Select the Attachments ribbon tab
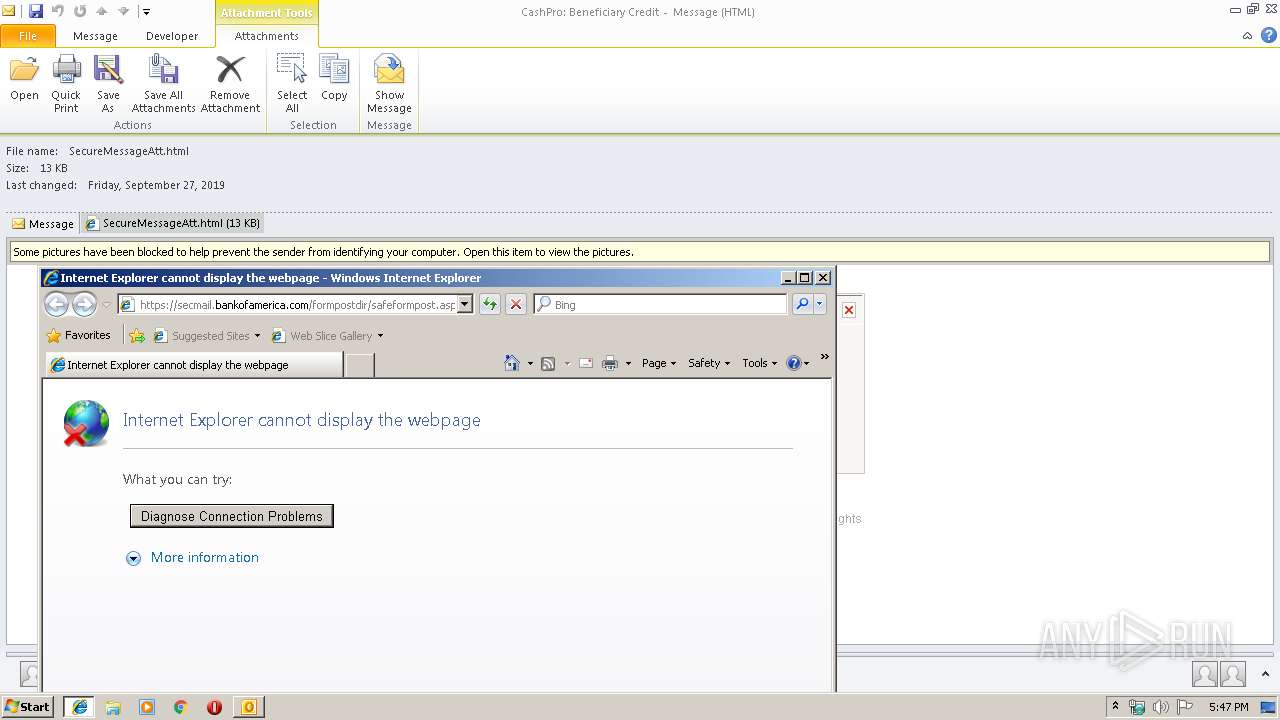 [x=266, y=36]
